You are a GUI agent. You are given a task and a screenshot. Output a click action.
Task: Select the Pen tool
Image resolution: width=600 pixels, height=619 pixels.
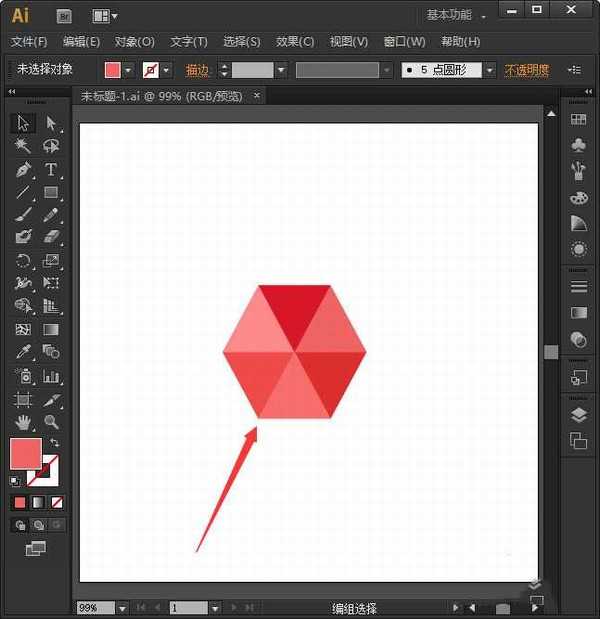[x=23, y=170]
